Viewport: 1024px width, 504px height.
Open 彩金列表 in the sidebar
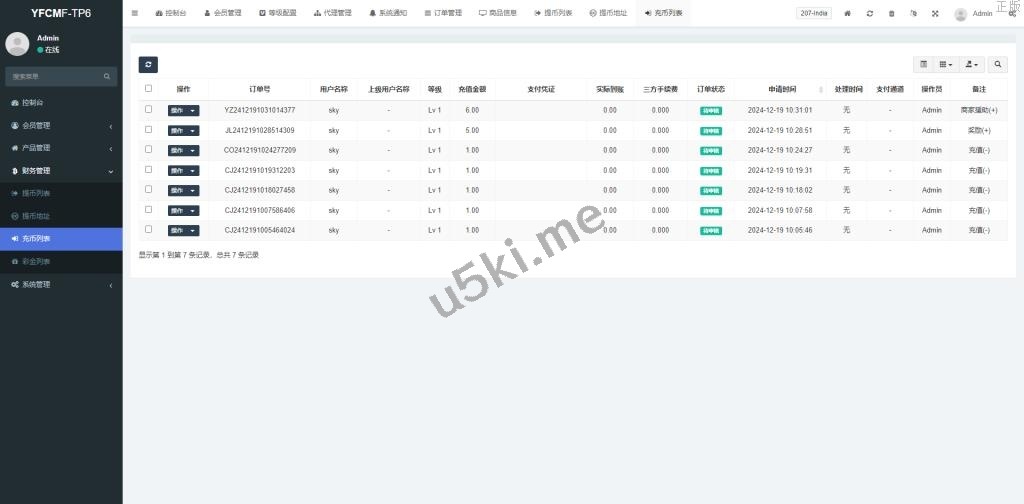36,261
